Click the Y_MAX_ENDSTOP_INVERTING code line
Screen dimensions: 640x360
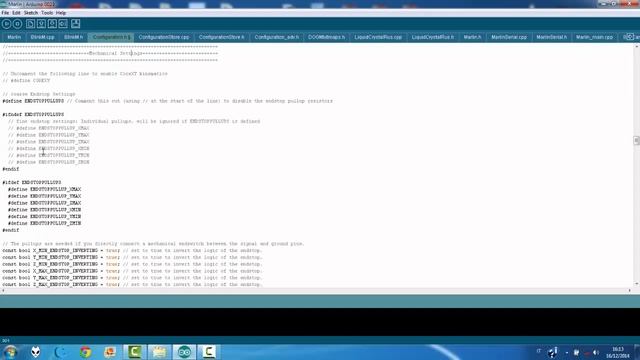point(132,278)
